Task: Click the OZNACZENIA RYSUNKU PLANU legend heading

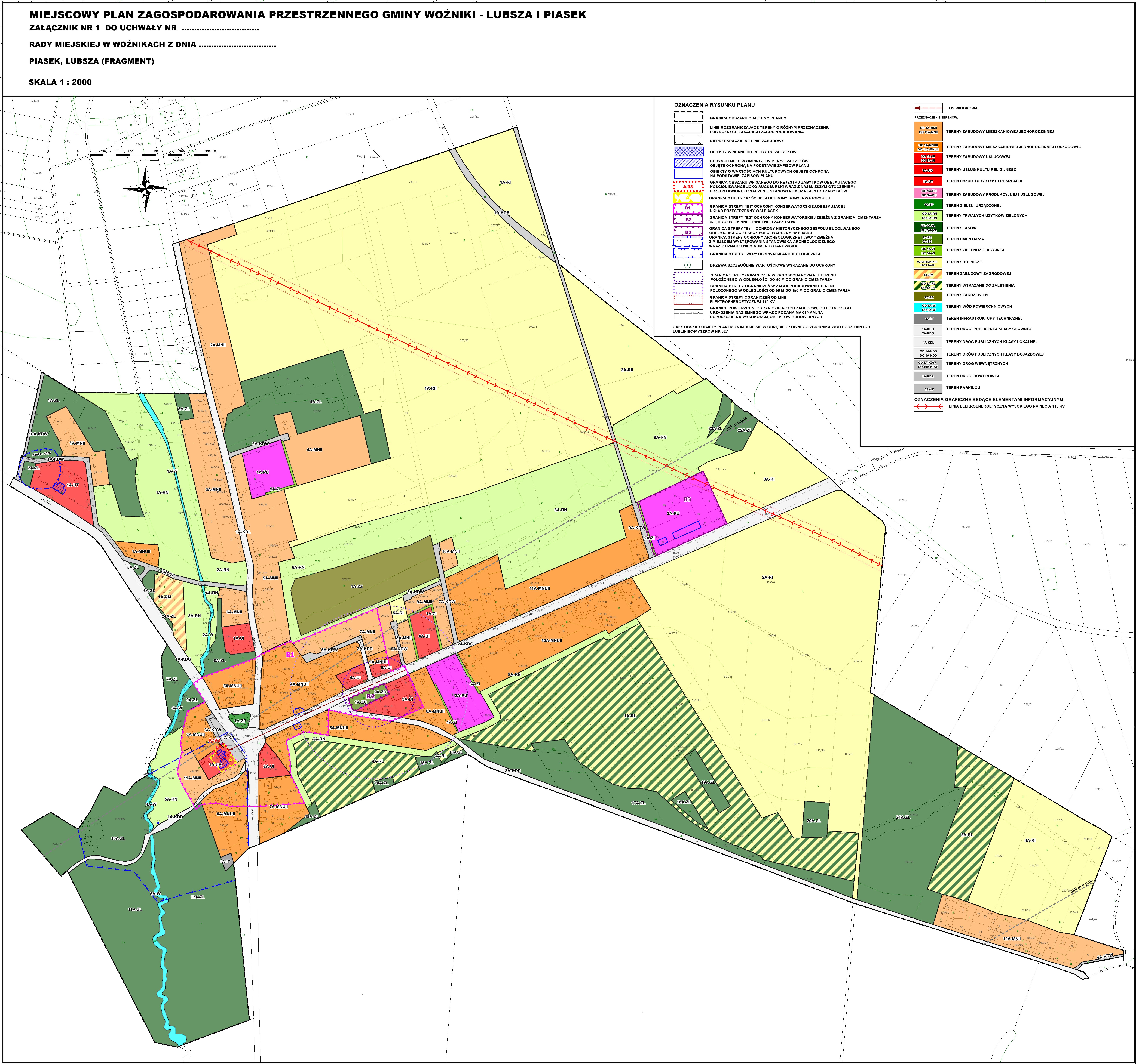Action: (714, 105)
